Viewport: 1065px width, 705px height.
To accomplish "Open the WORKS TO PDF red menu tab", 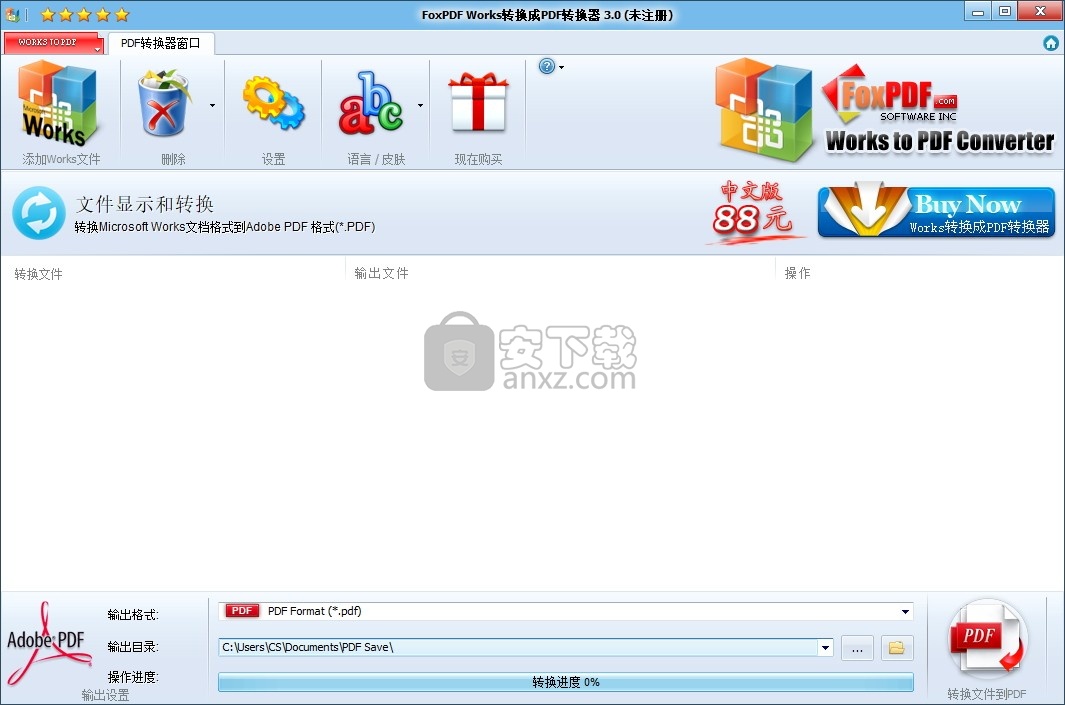I will coord(53,42).
